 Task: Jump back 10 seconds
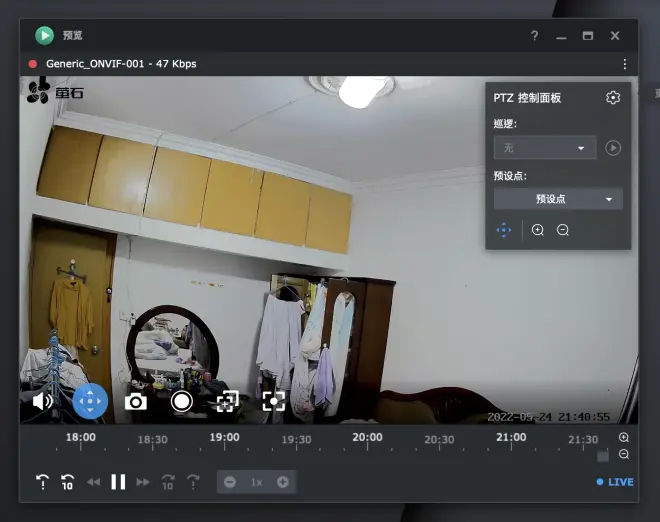click(x=67, y=482)
